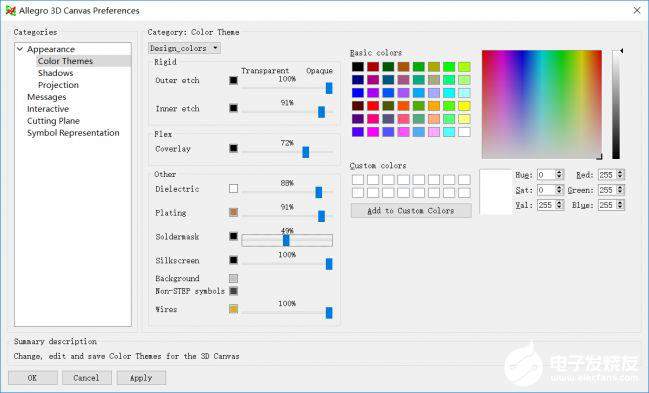Screen dimensions: 649x393
Task: Select Shadows in the categories tree
Action: [x=55, y=73]
